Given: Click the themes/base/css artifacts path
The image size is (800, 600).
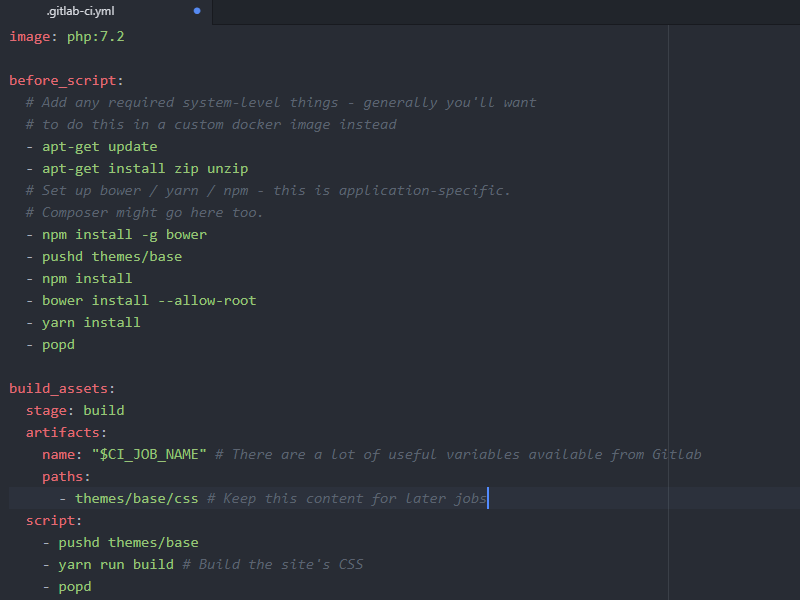Looking at the screenshot, I should [135, 498].
